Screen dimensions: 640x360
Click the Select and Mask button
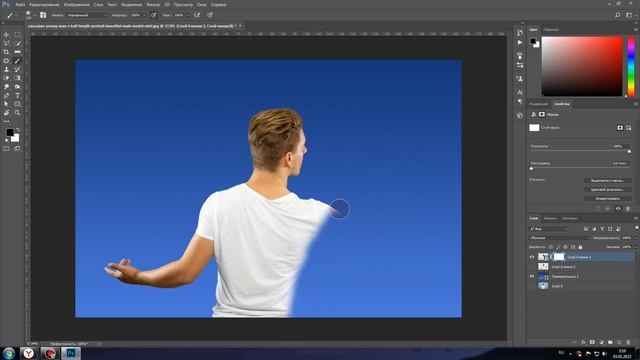tap(607, 180)
